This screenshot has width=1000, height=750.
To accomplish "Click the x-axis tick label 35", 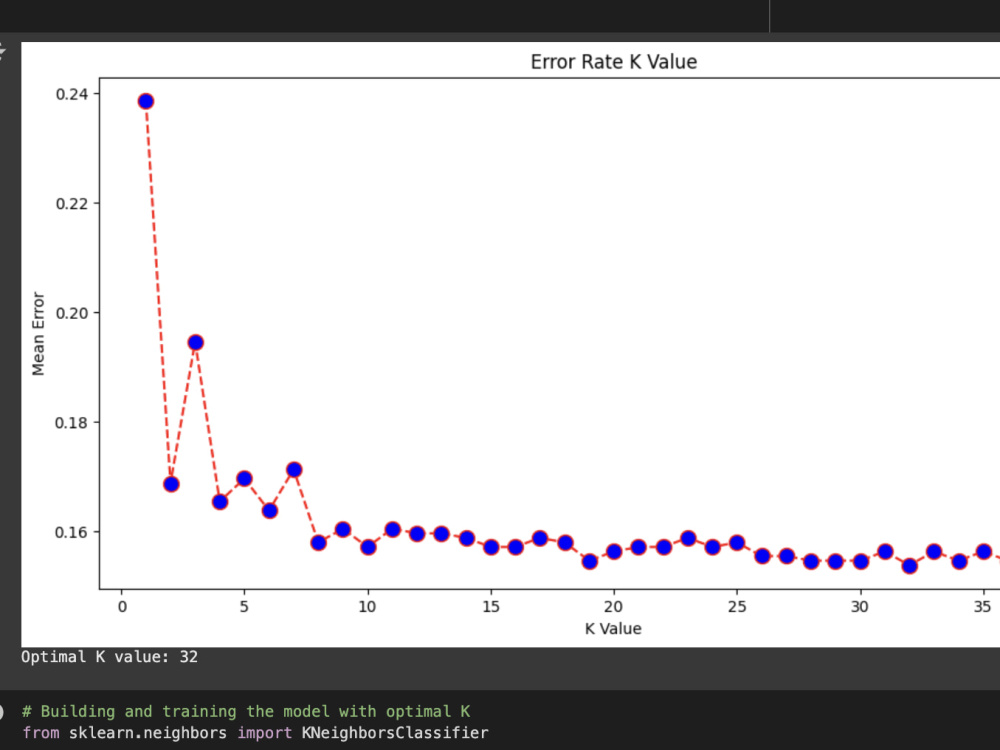I will [983, 607].
